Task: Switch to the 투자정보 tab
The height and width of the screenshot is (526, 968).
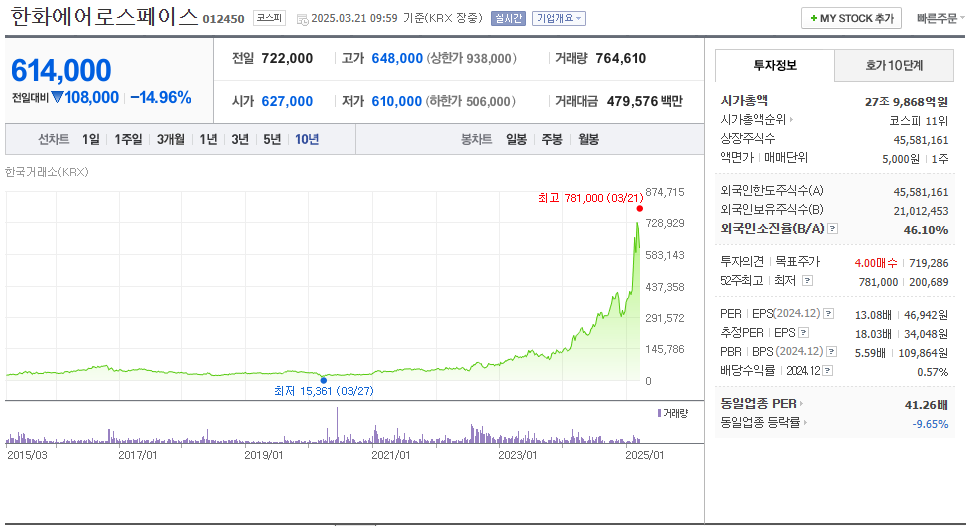Action: [775, 65]
